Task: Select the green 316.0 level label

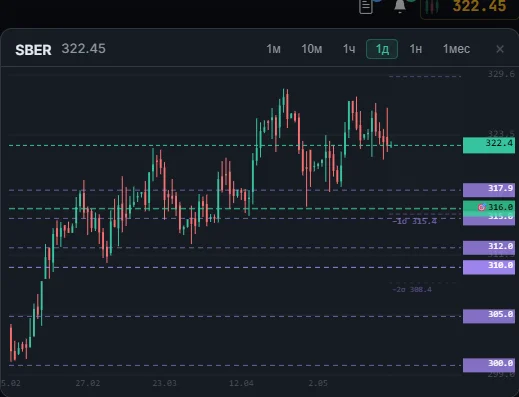Action: click(x=489, y=207)
